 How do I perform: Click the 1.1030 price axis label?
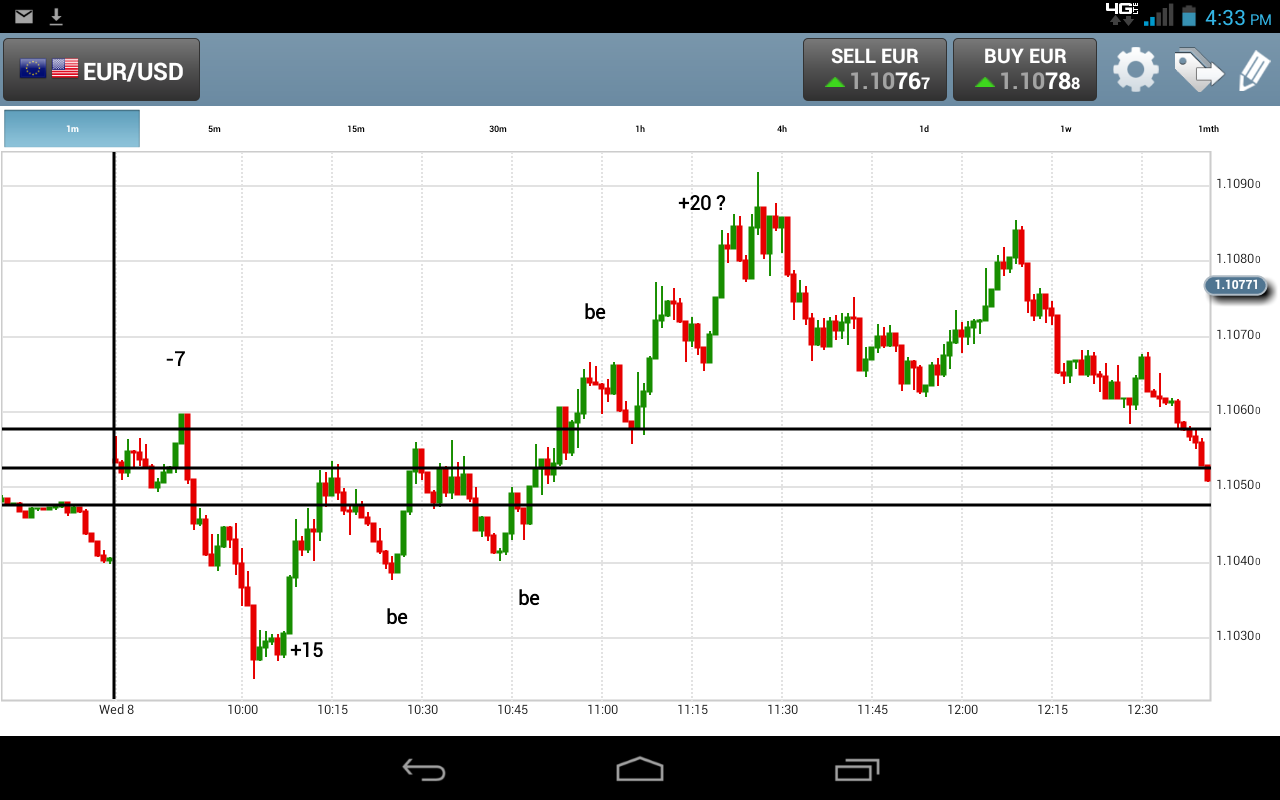[x=1238, y=636]
